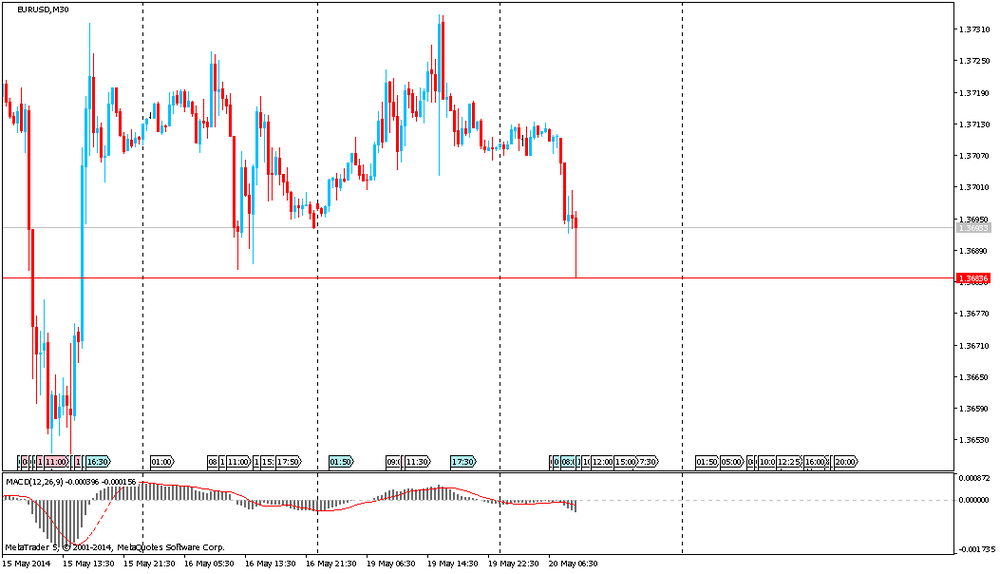Select the red 1.36836 price level label
The image size is (1000, 574).
pos(973,278)
